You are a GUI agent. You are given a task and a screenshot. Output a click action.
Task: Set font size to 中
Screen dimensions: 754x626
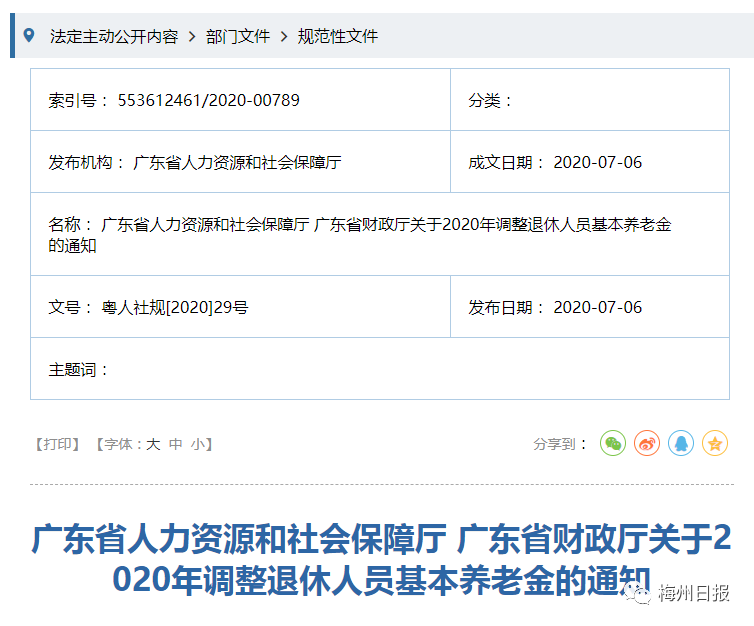pyautogui.click(x=176, y=444)
